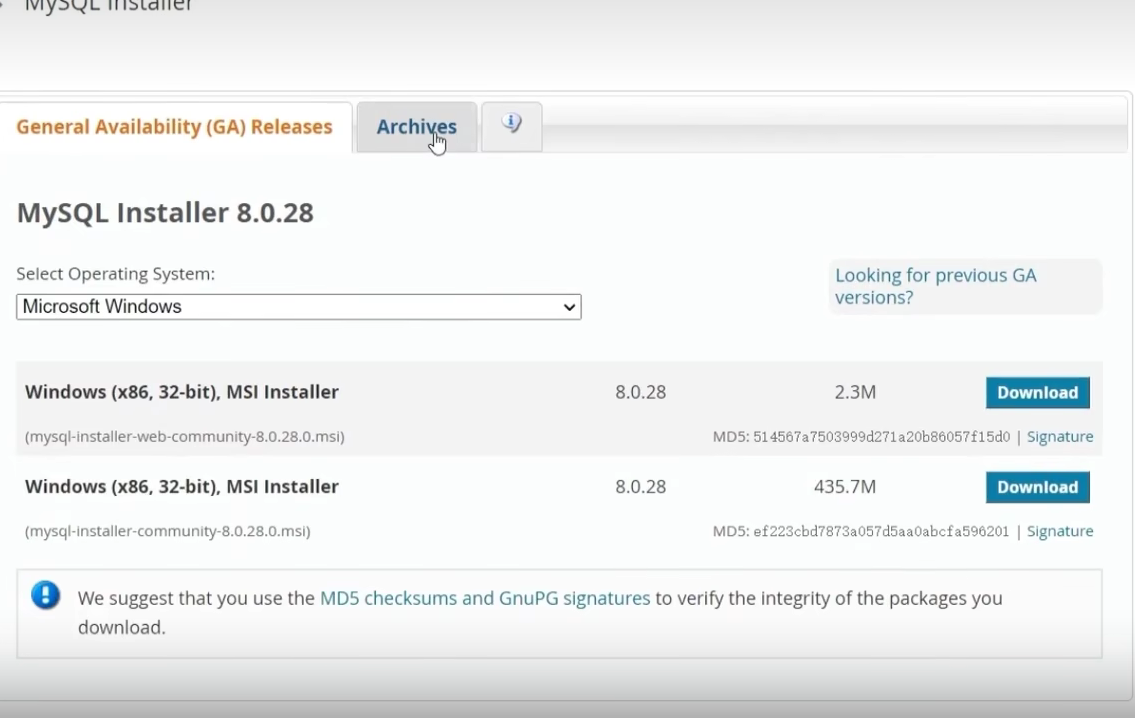
Task: Click version 8.0.28 in the 435.7M row
Action: point(641,487)
